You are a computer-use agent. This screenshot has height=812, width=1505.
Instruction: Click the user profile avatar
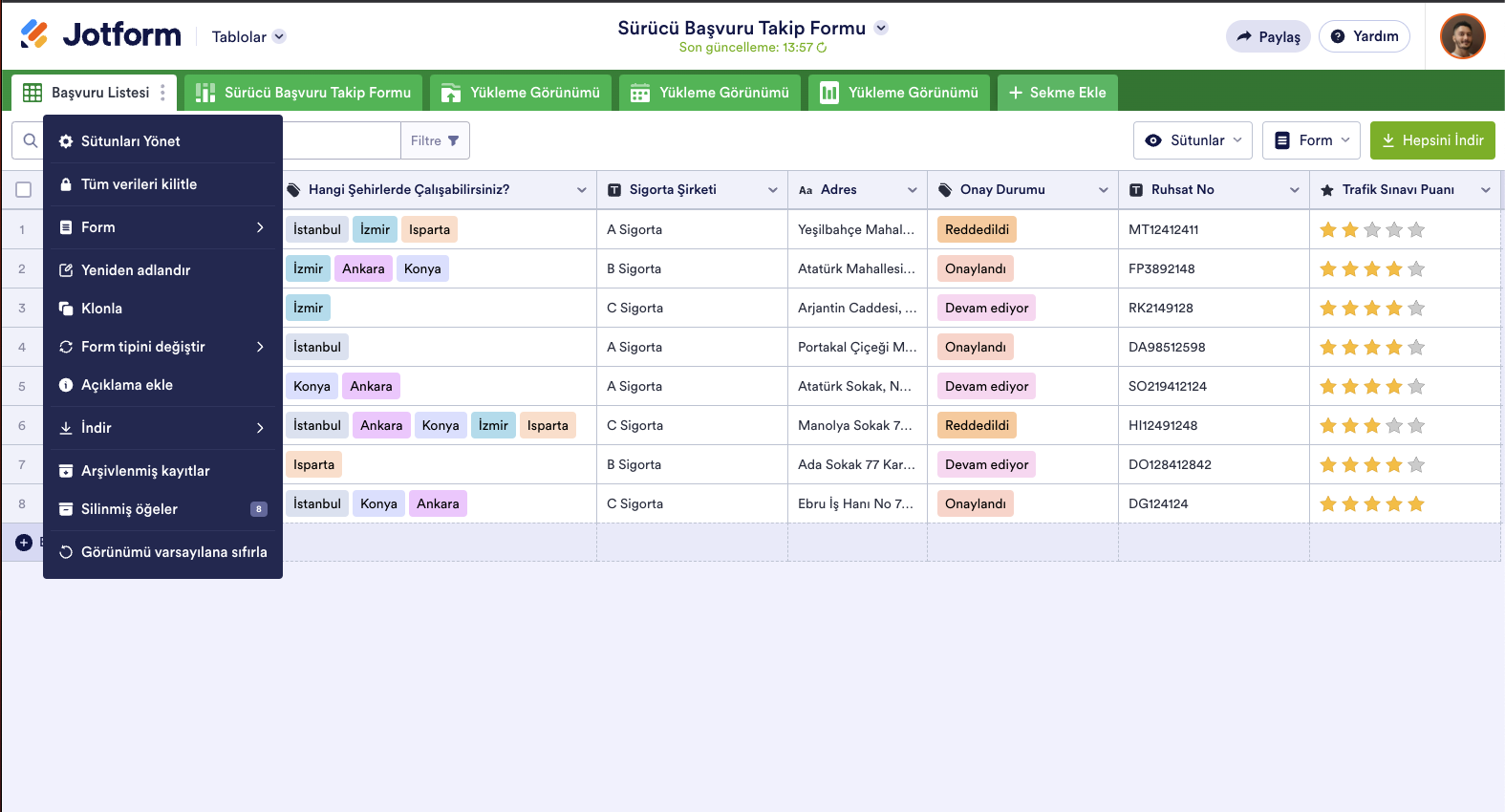1462,36
